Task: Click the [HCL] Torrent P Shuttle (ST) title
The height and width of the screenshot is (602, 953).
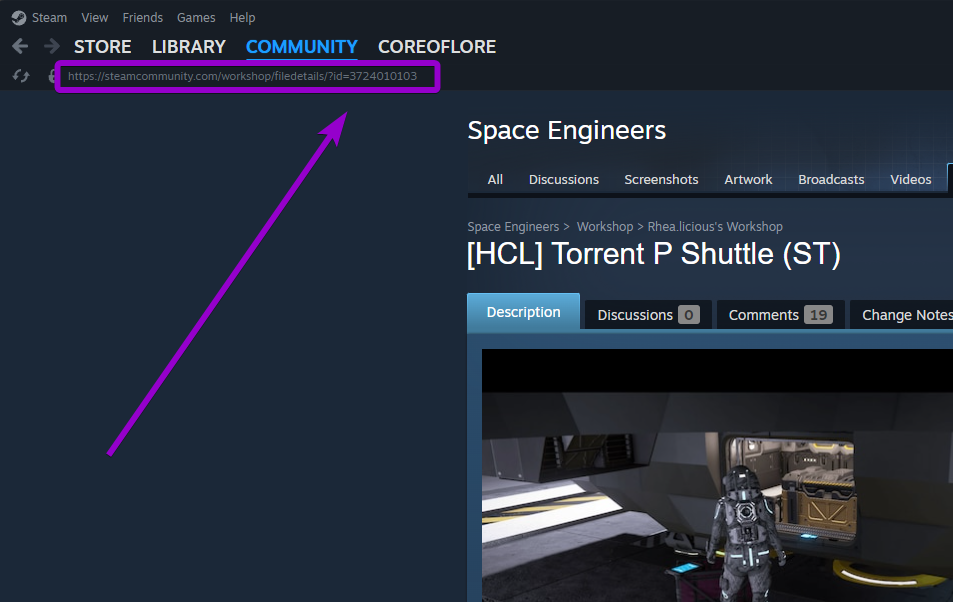Action: [x=653, y=254]
